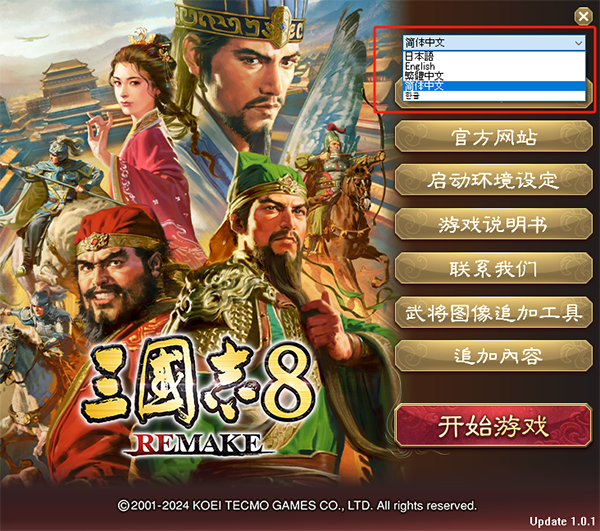Start the game with the red 开始游戏 button
The image size is (600, 531).
coord(493,426)
